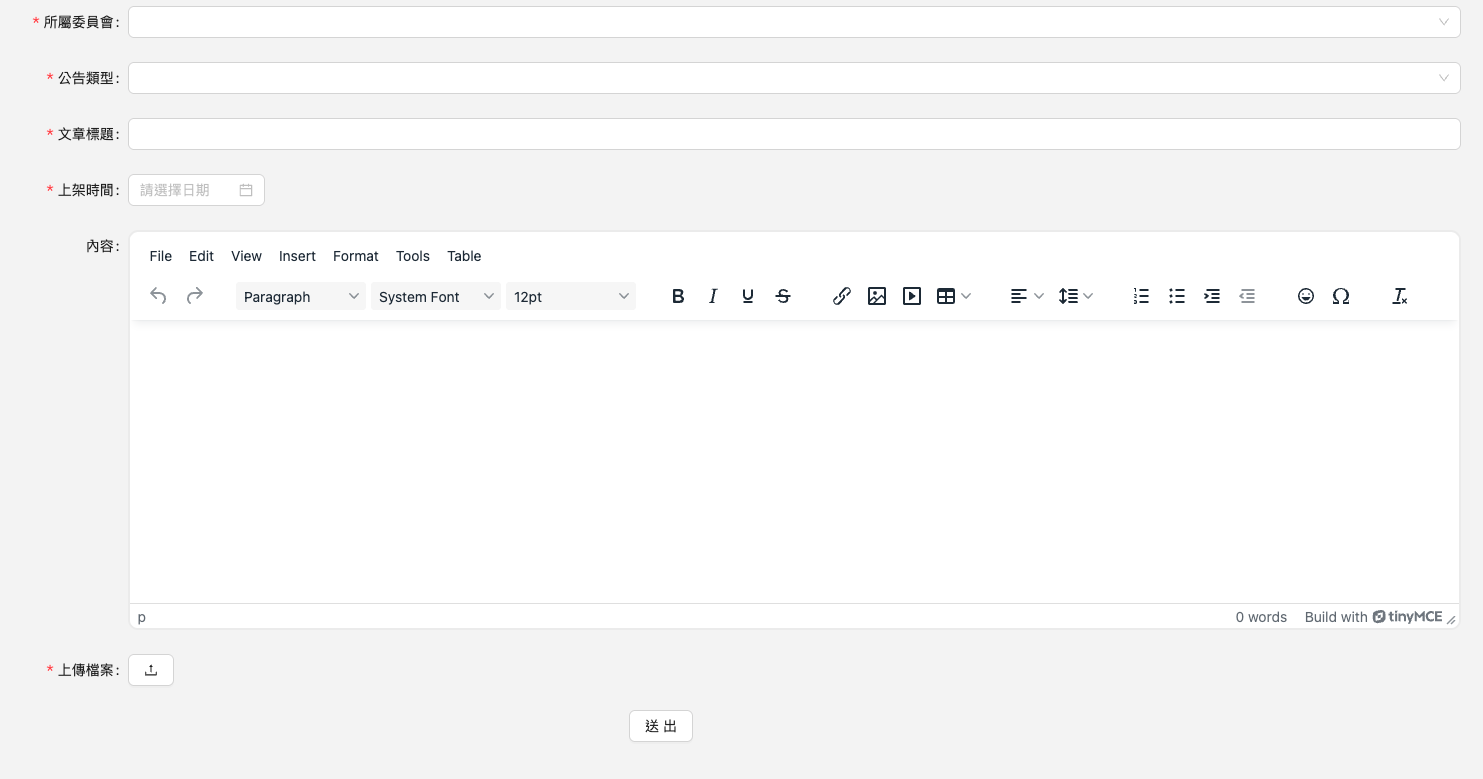
Task: Click the undo arrow
Action: tap(158, 296)
